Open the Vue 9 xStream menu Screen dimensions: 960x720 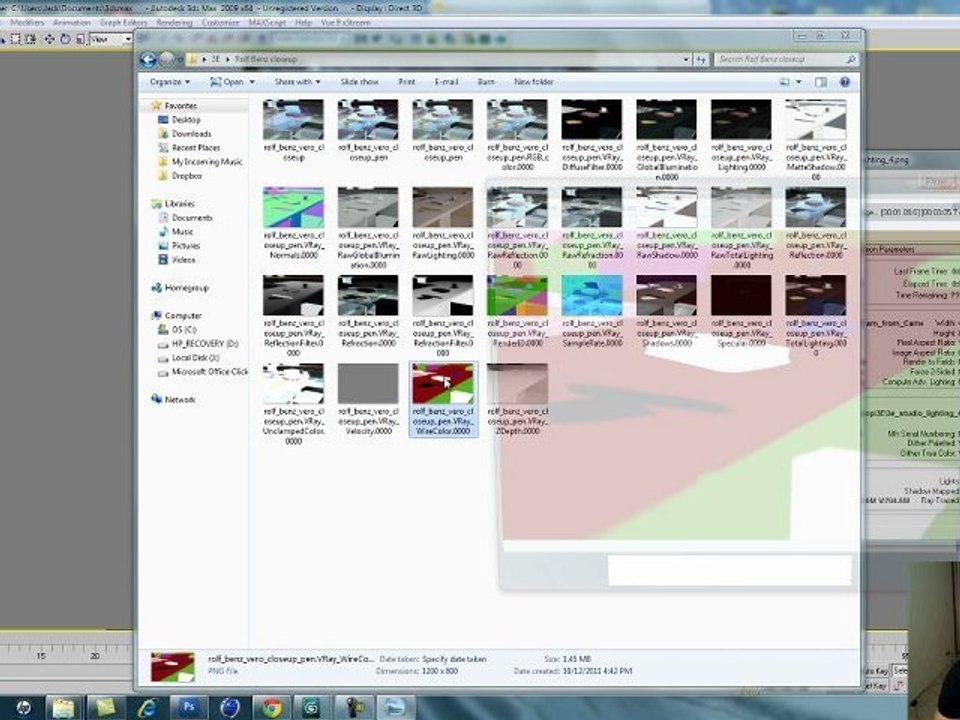click(x=346, y=23)
